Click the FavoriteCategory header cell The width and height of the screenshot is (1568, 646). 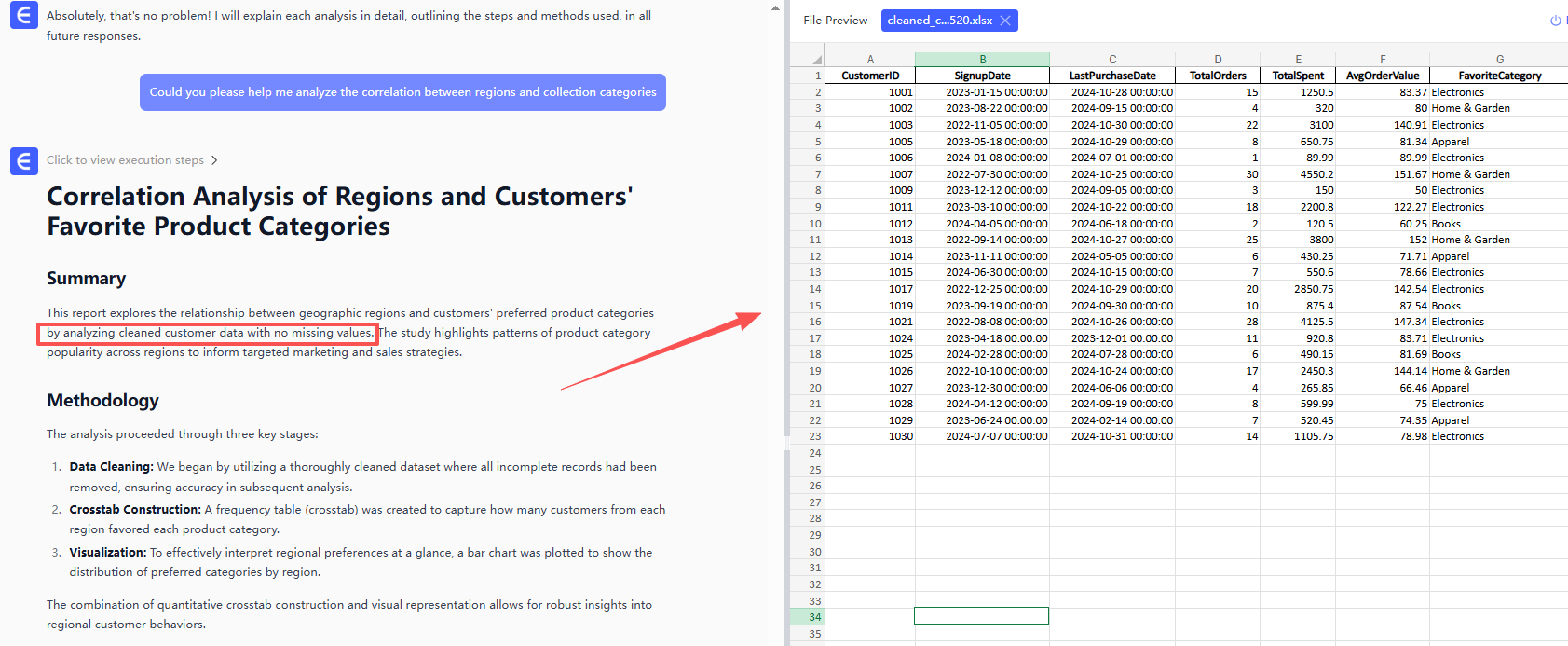1499,76
